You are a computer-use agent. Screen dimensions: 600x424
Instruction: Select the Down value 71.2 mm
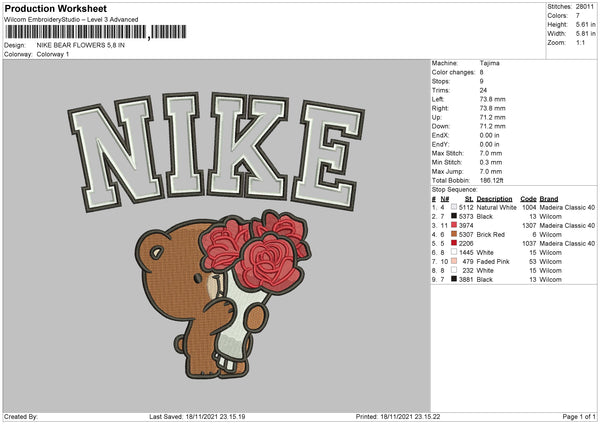tap(492, 126)
